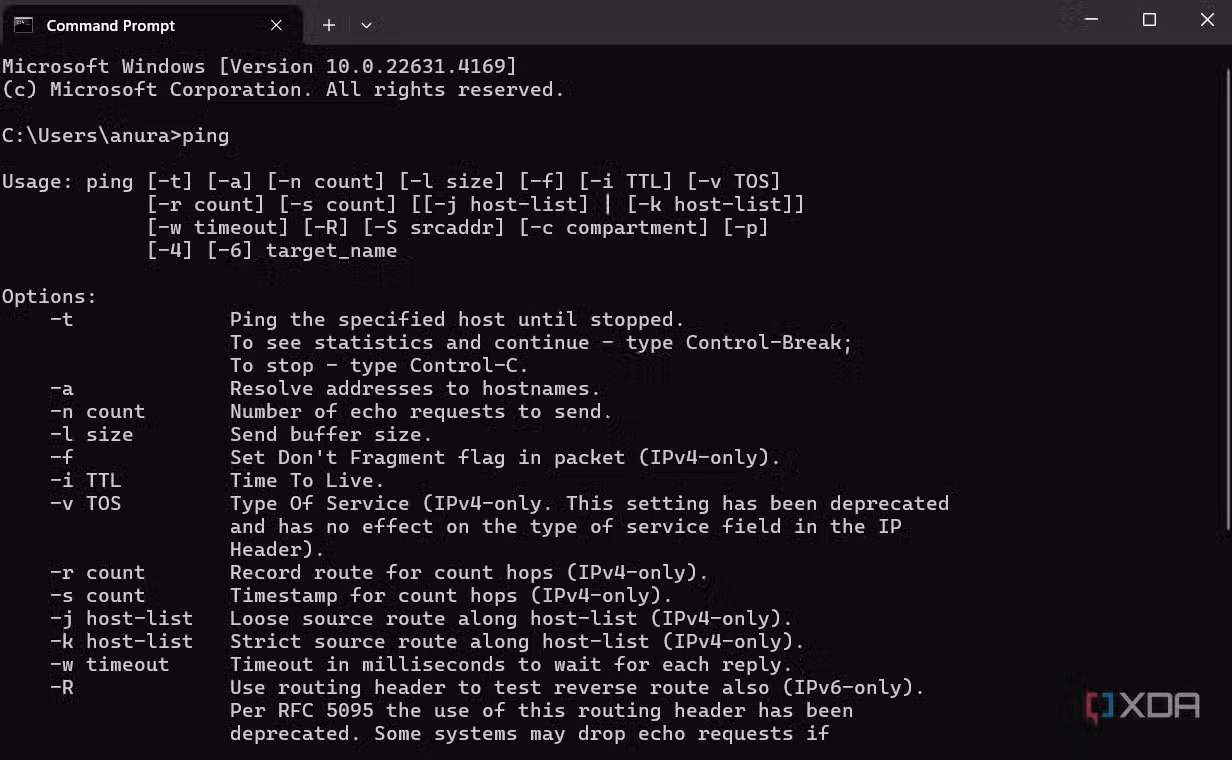Click the typed 'ping' command text
This screenshot has width=1232, height=760.
[205, 136]
